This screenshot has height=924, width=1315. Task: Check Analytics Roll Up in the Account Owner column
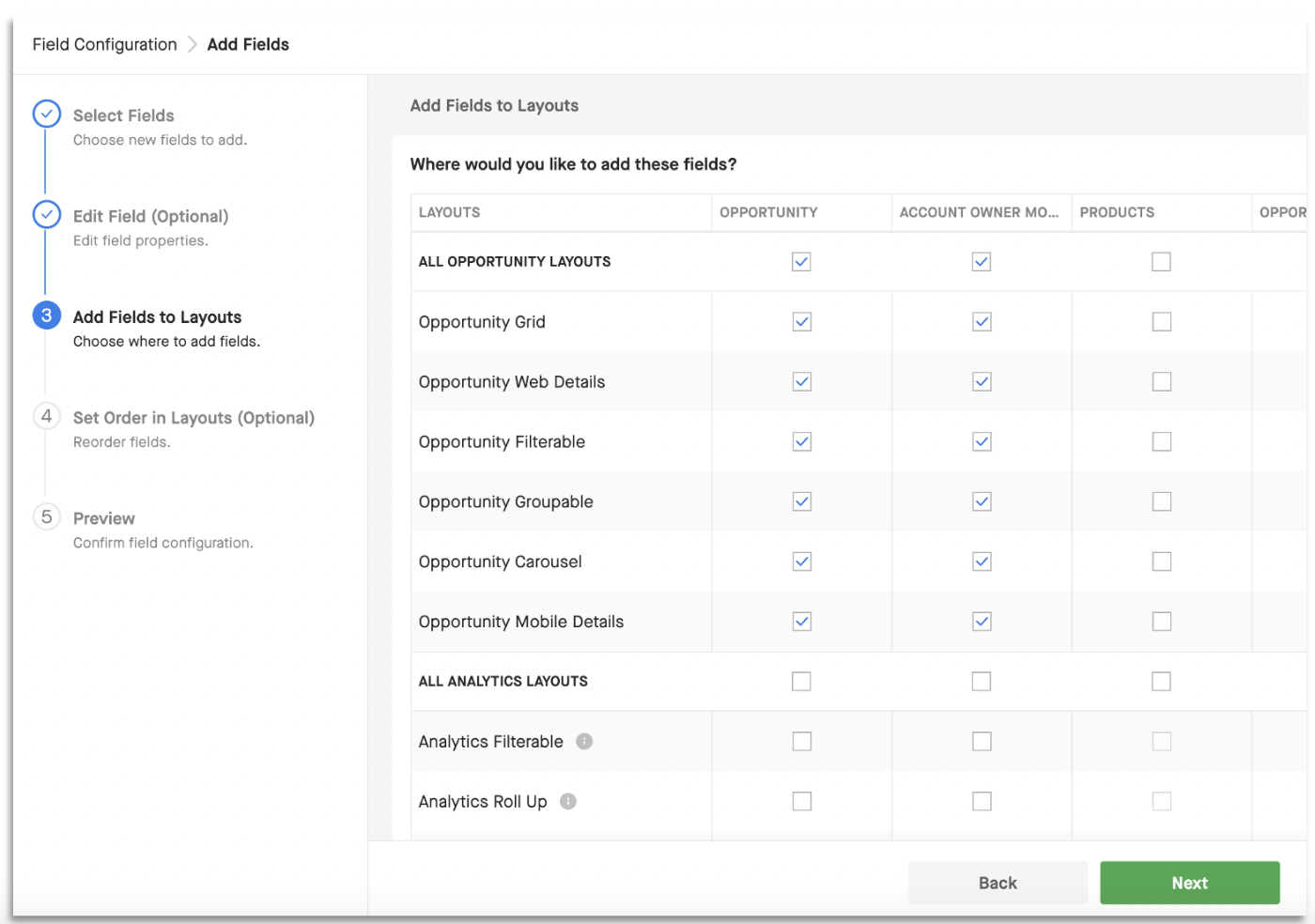982,801
